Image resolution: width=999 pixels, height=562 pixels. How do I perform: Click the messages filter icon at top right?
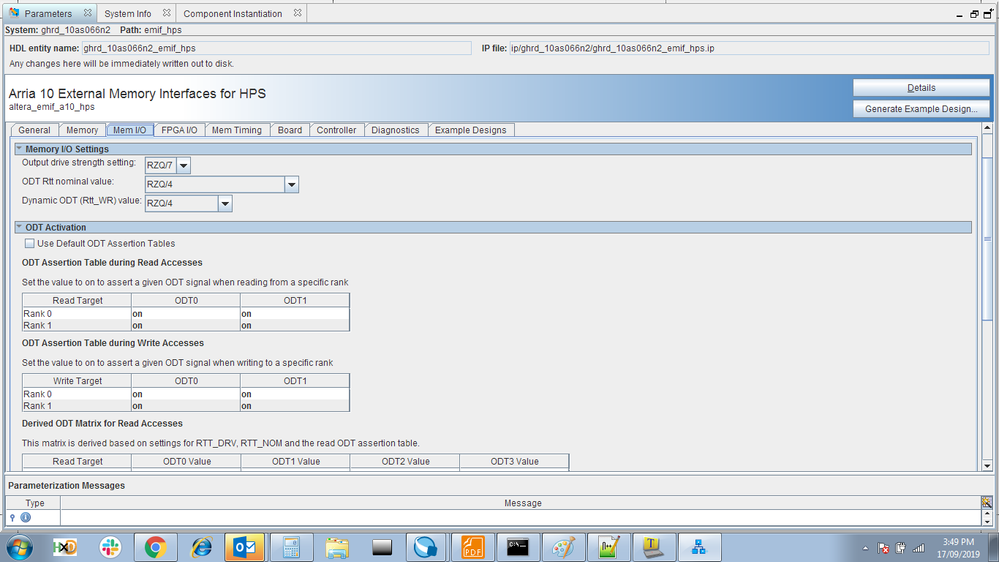pyautogui.click(x=986, y=503)
